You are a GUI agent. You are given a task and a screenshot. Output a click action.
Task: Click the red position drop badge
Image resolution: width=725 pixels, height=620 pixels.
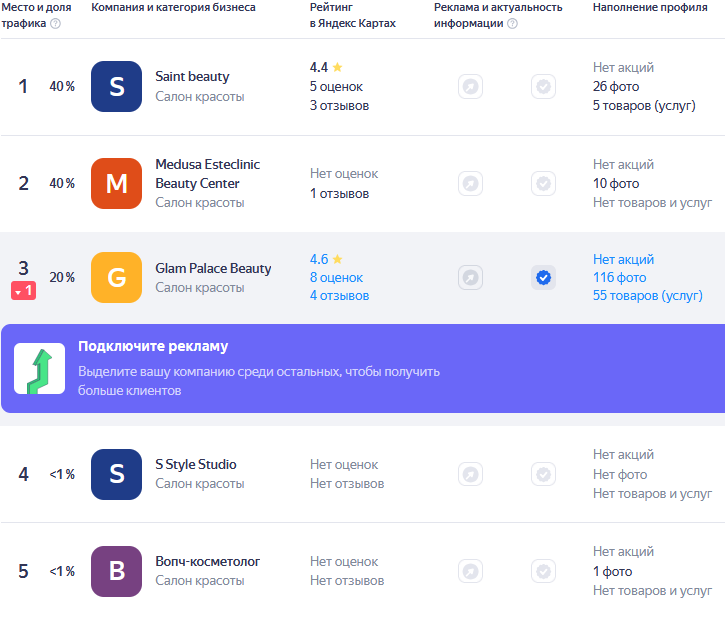click(24, 290)
